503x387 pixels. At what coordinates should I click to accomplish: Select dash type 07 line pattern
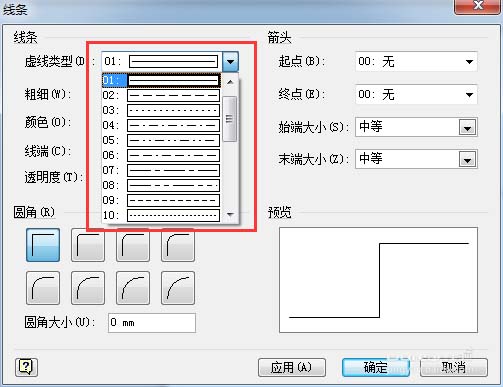(x=161, y=170)
